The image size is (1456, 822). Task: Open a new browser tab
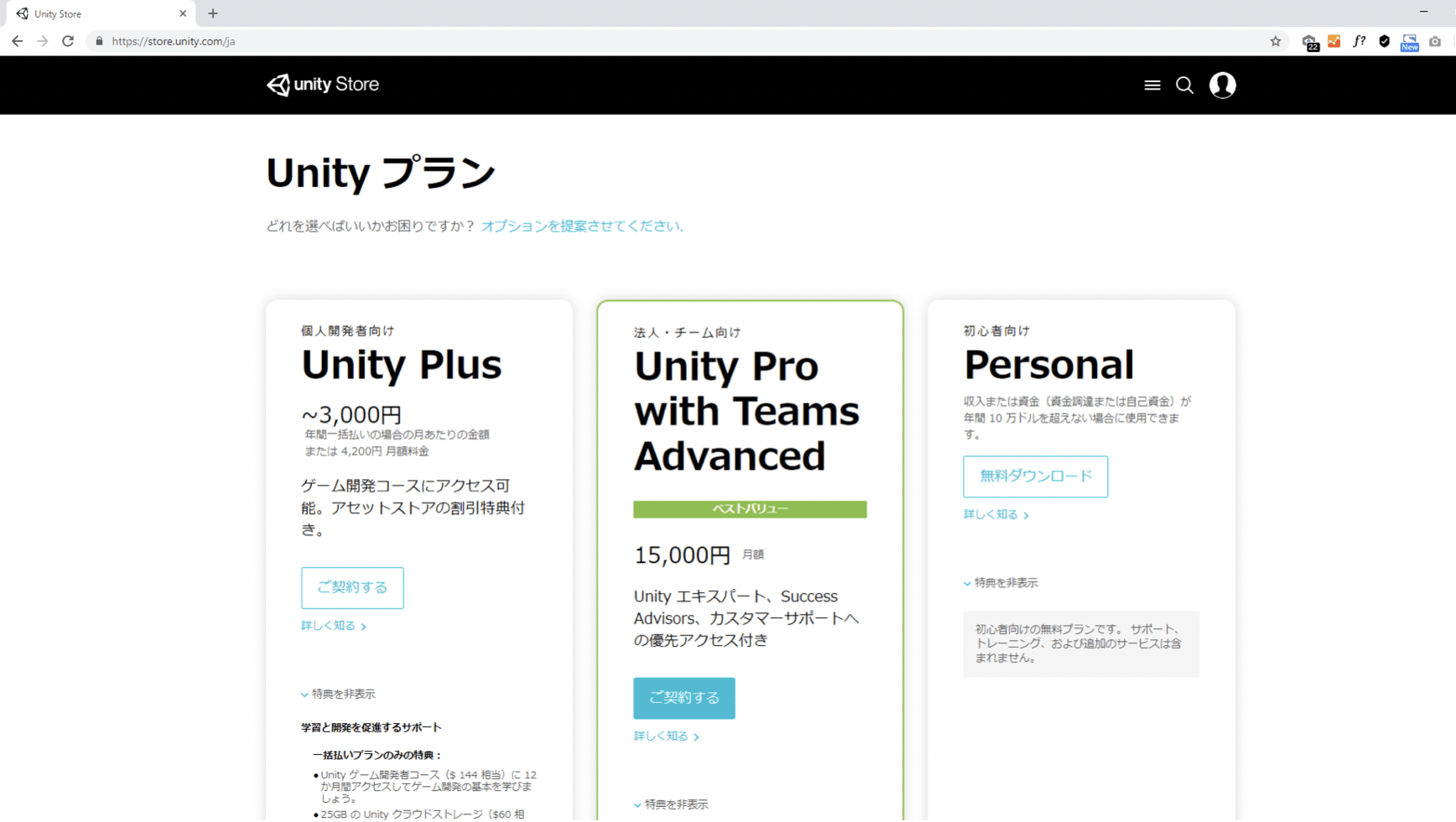[213, 13]
